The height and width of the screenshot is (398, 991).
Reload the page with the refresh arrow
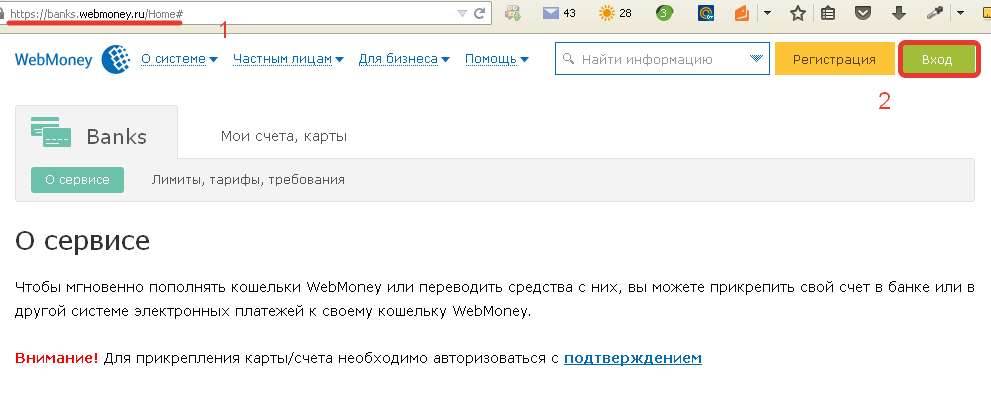pyautogui.click(x=480, y=13)
